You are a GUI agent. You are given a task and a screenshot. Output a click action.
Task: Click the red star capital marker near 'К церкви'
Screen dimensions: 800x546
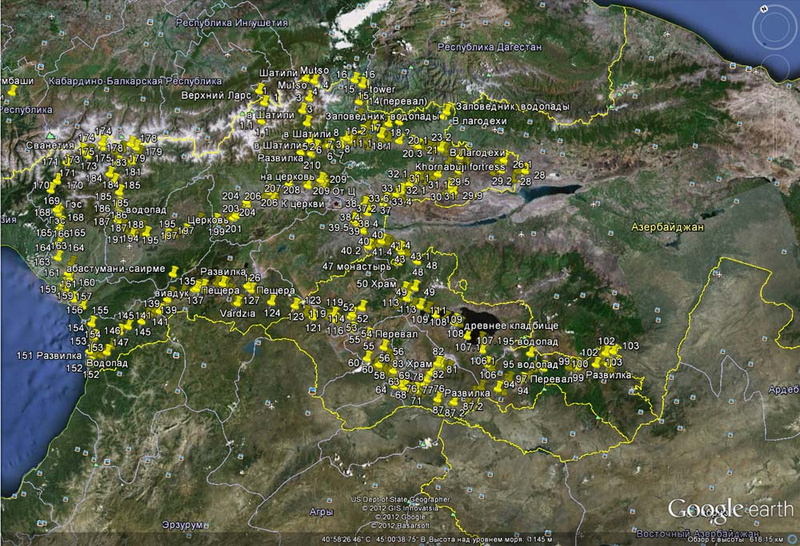(336, 204)
